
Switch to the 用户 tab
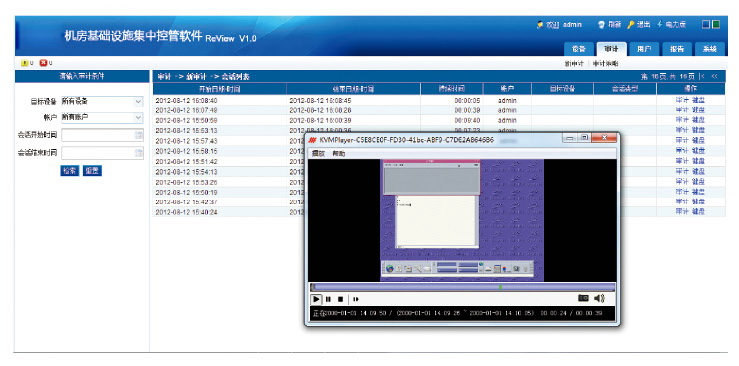(x=644, y=49)
